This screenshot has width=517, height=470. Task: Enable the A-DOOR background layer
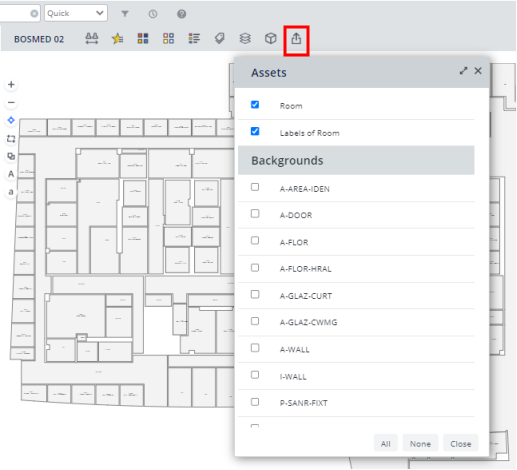point(255,214)
